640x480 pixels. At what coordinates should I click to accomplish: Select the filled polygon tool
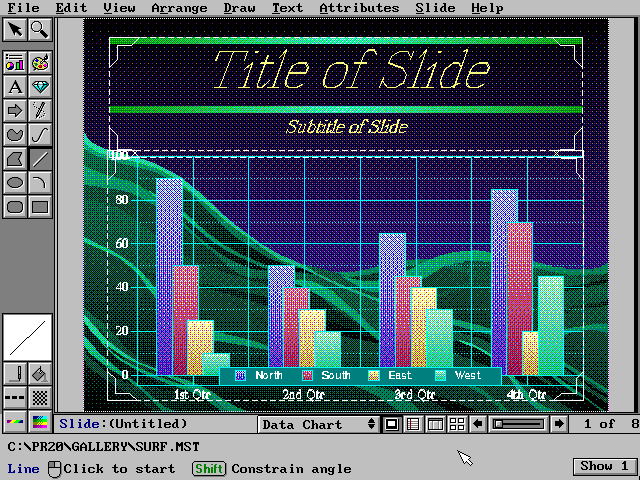[x=16, y=159]
